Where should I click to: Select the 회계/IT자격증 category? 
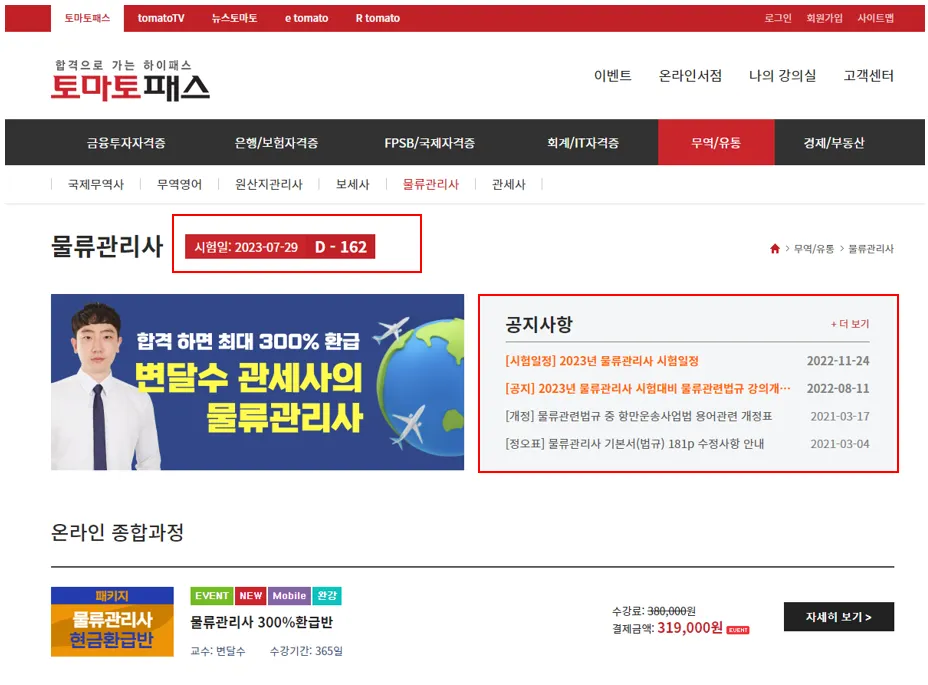click(583, 143)
